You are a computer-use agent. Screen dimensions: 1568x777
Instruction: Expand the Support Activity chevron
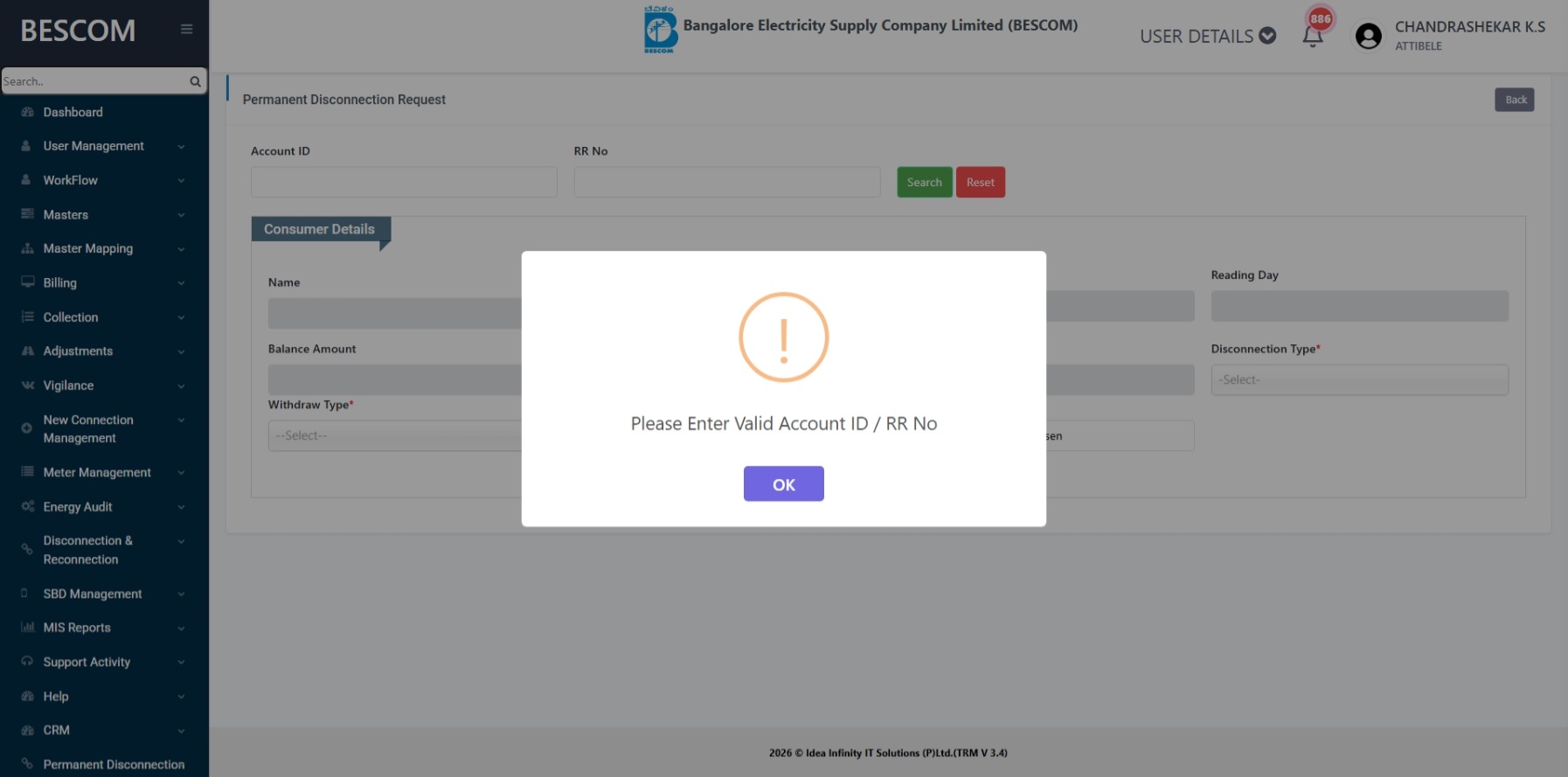[x=181, y=663]
